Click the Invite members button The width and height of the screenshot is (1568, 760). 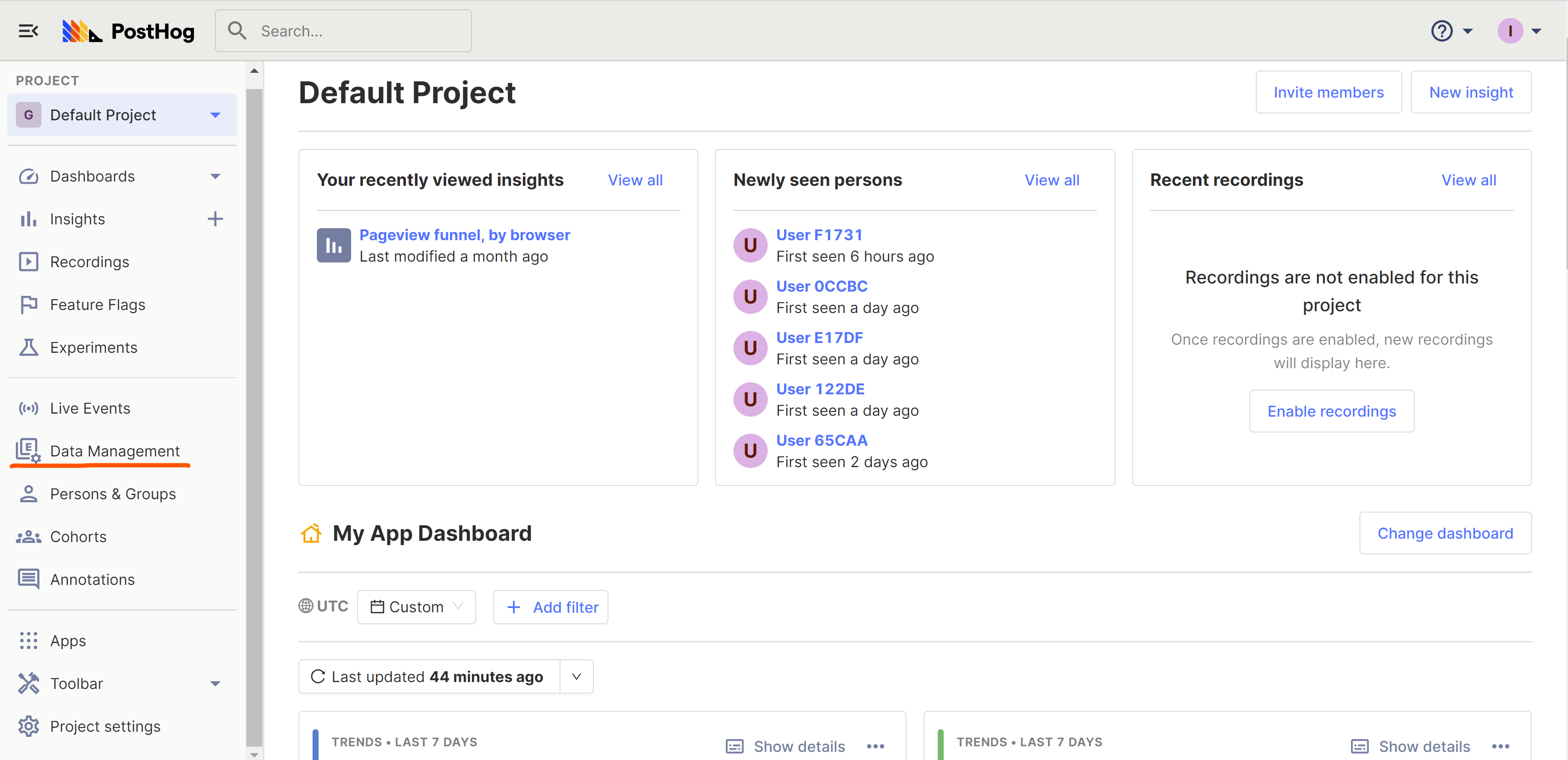[x=1328, y=92]
